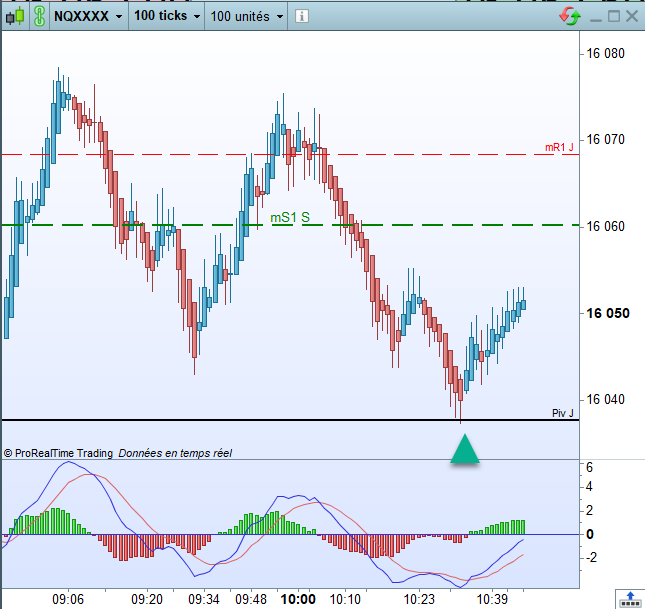This screenshot has height=609, width=645.
Task: Open the NQXXXX instrument dropdown
Action: (x=88, y=16)
